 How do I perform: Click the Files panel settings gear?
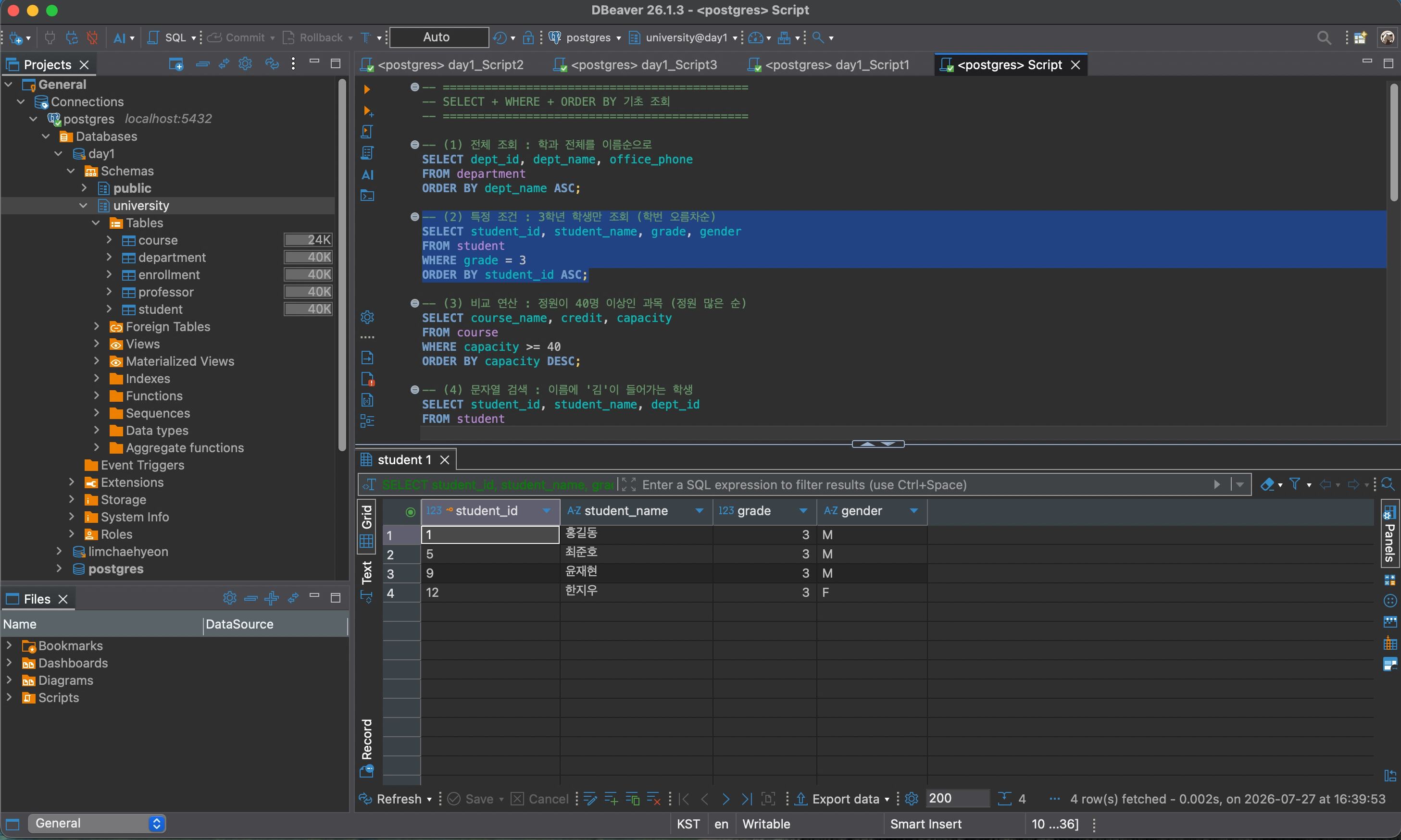coord(229,598)
